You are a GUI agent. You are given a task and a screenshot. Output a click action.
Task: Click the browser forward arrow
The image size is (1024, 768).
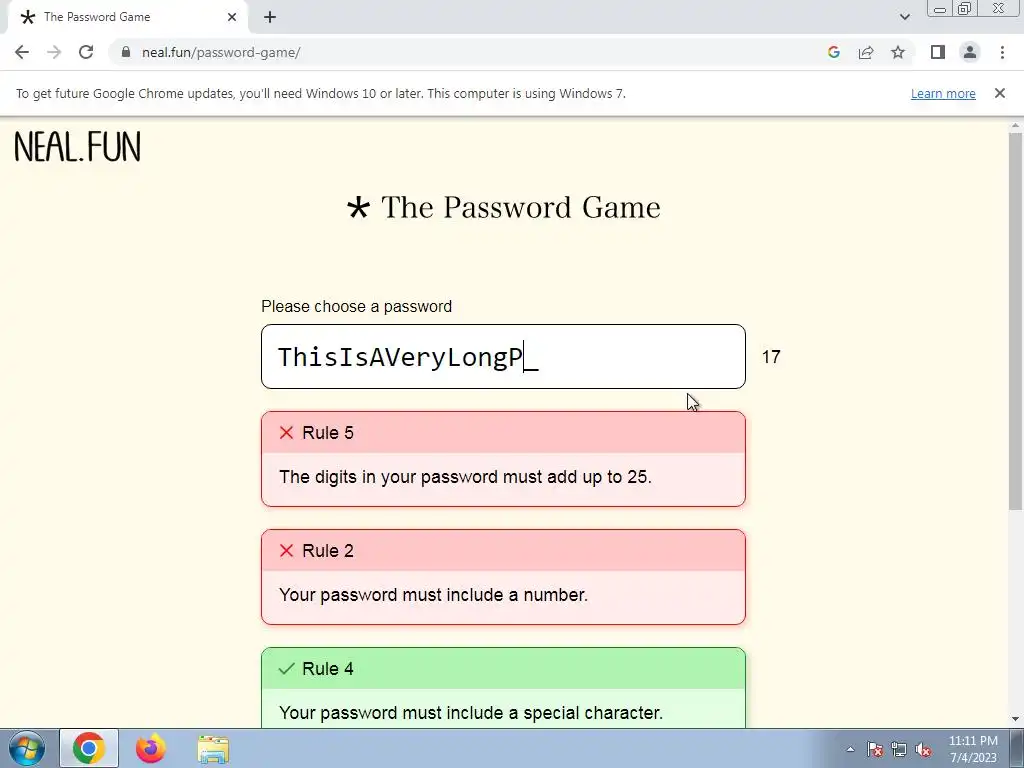pyautogui.click(x=54, y=52)
